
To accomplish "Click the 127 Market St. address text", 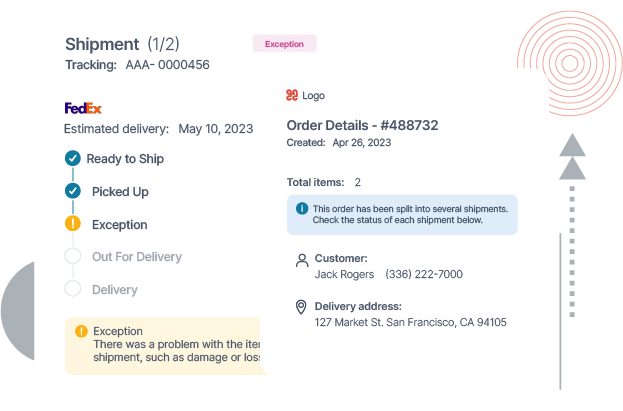I will tap(410, 322).
